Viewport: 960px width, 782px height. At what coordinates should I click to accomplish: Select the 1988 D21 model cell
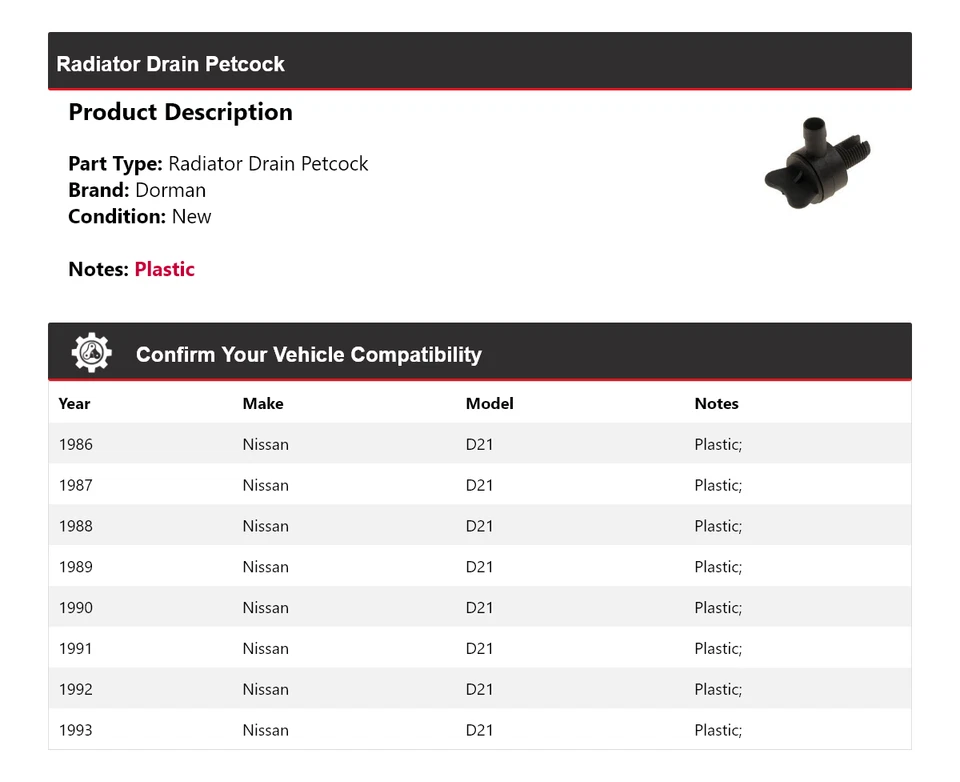(x=479, y=526)
